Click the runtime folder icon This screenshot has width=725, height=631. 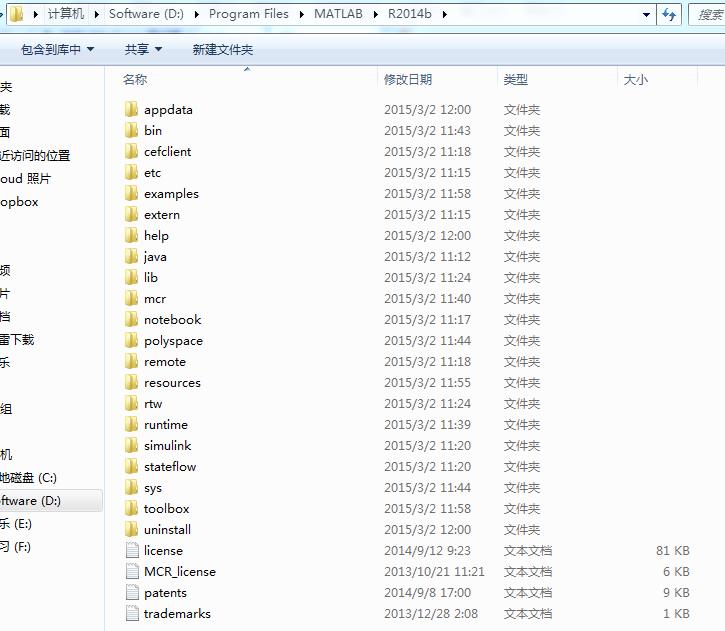pos(132,424)
